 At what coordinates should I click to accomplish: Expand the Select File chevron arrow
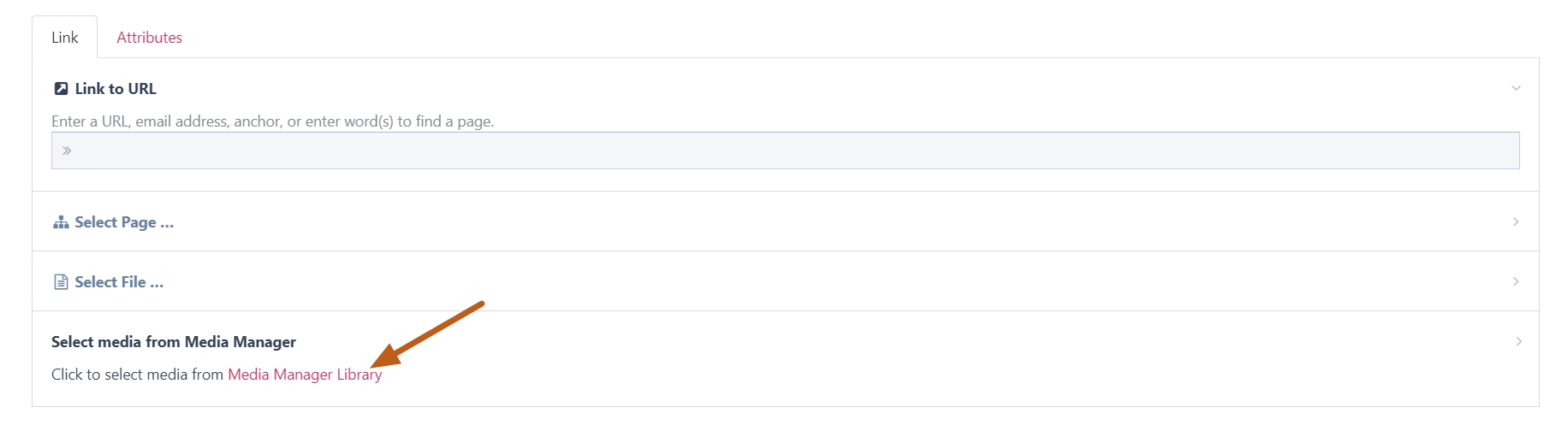pos(1516,281)
